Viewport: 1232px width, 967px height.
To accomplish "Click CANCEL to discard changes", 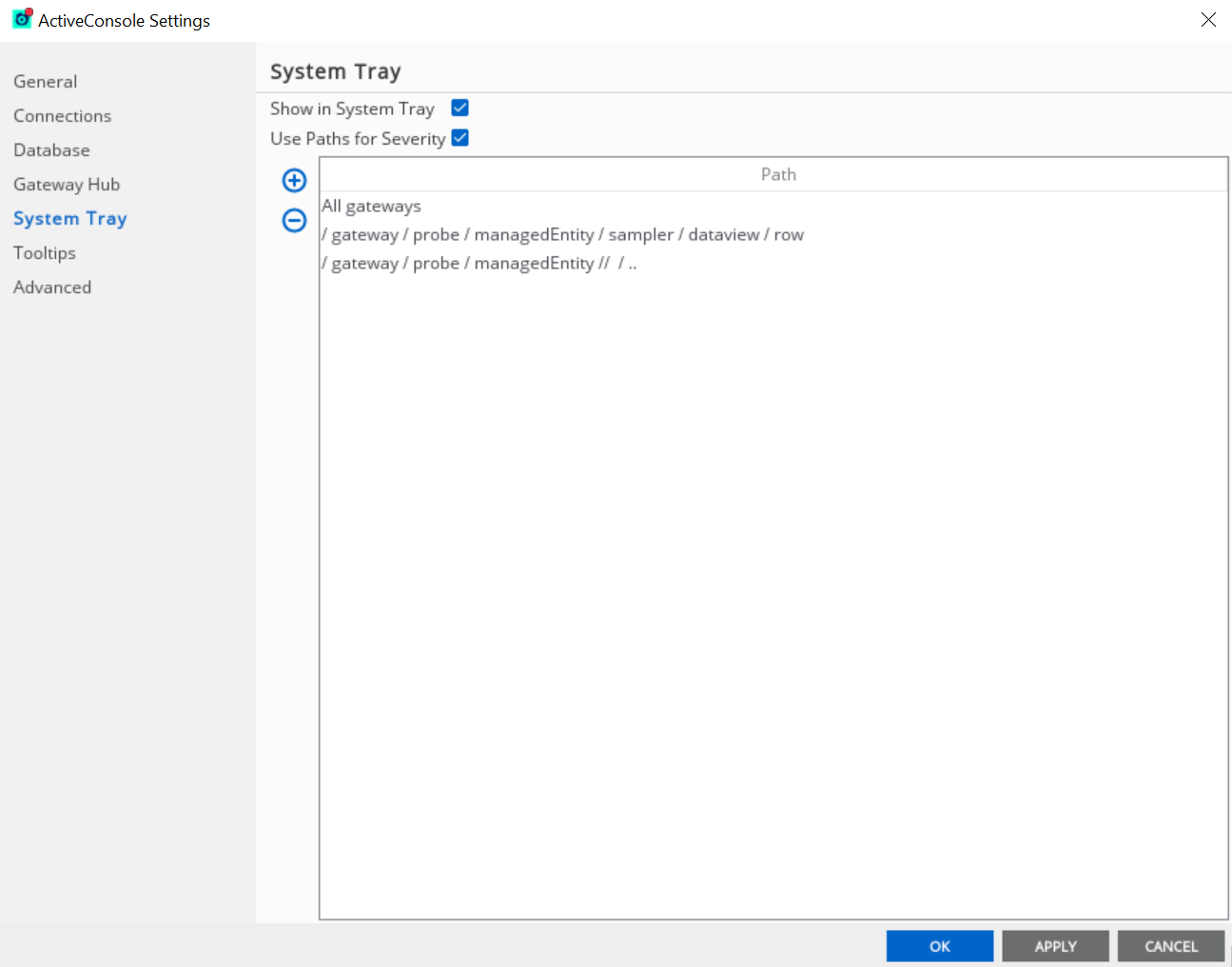I will coord(1170,946).
